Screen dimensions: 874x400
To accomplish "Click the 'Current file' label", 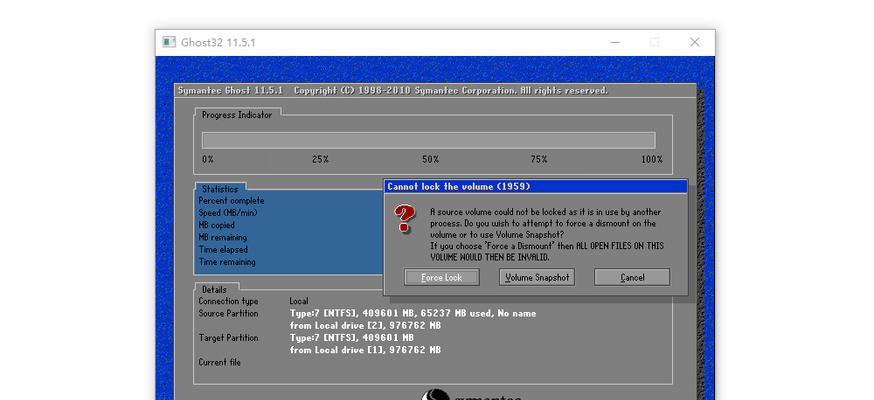I will point(220,362).
